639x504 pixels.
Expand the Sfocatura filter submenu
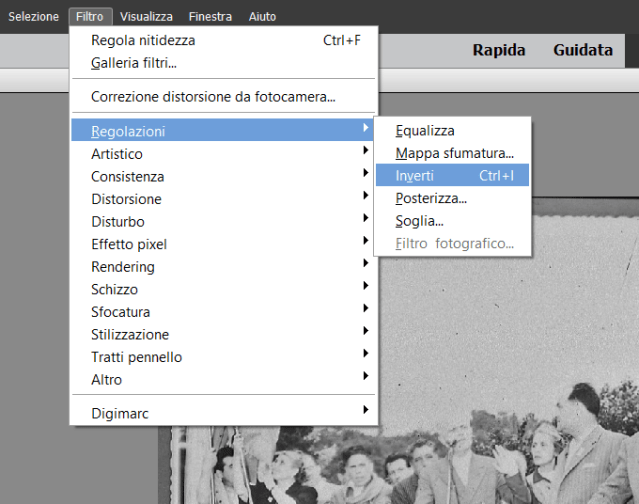click(x=120, y=312)
